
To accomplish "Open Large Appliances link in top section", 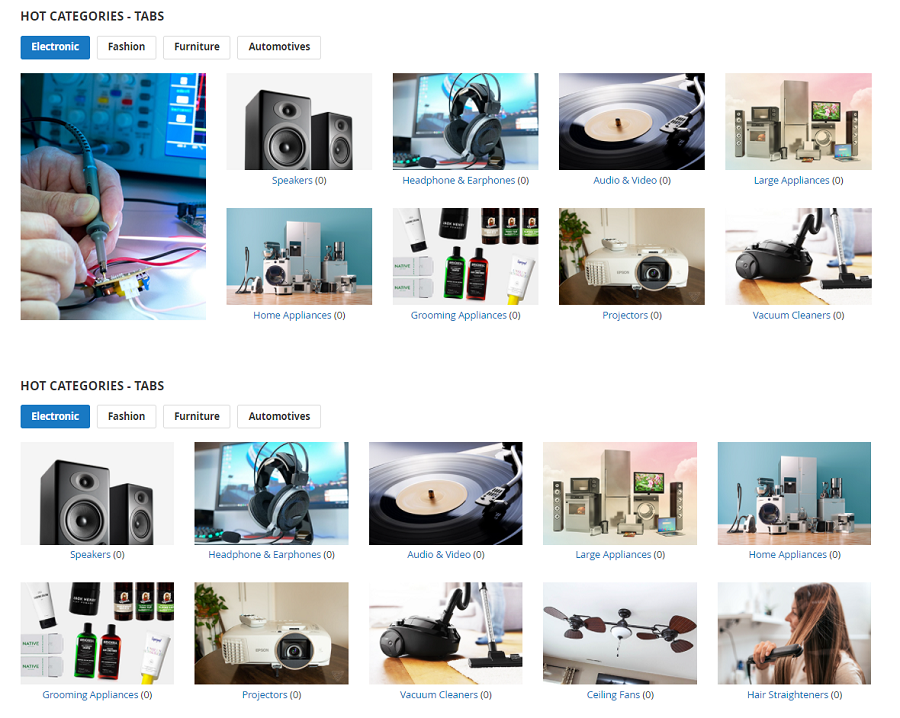I will tap(792, 180).
